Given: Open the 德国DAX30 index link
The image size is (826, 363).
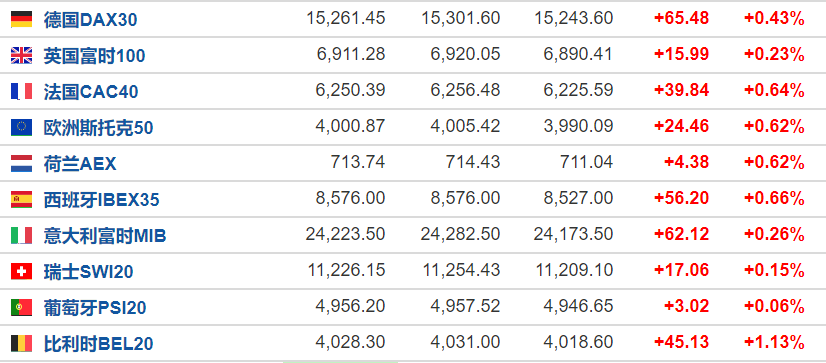Looking at the screenshot, I should (91, 20).
